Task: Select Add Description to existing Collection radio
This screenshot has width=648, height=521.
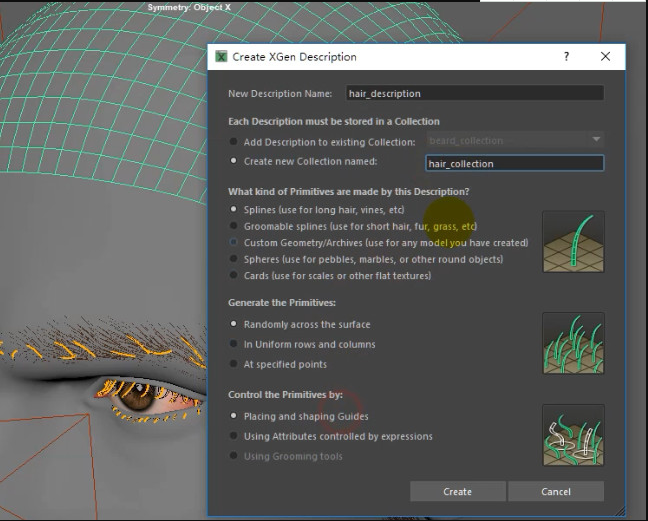Action: coord(233,142)
